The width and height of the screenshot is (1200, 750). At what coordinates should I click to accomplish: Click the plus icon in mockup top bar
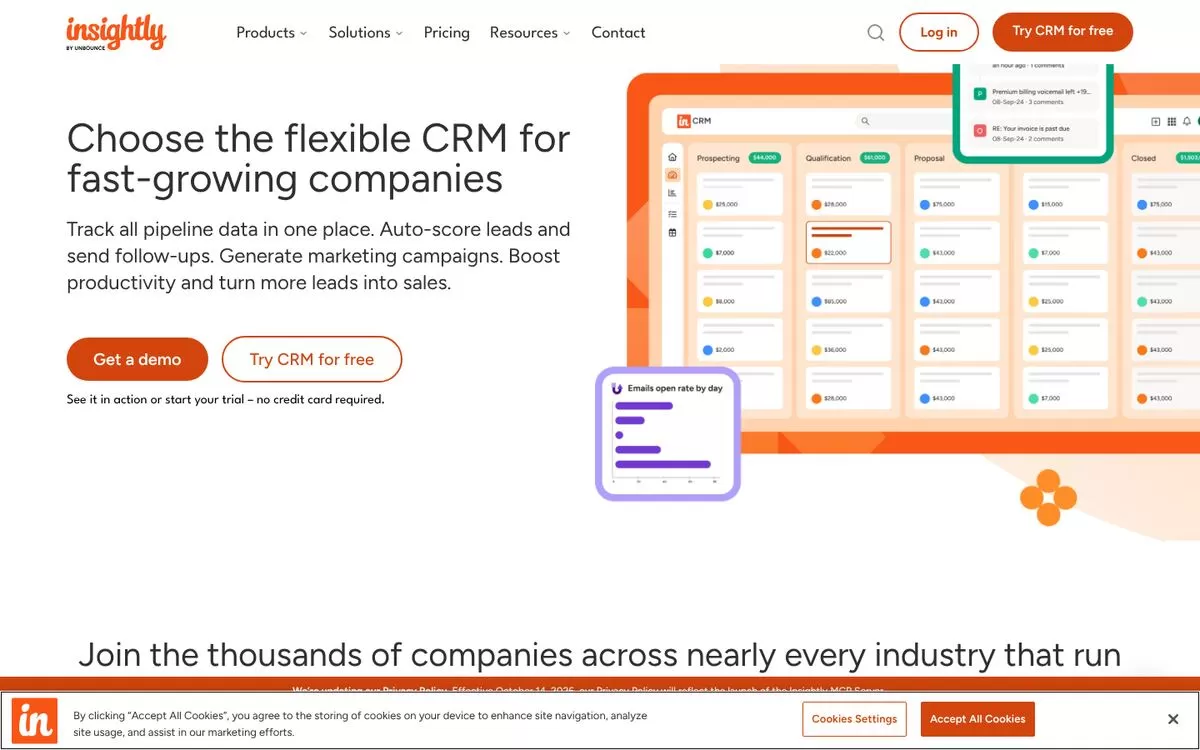point(1156,121)
